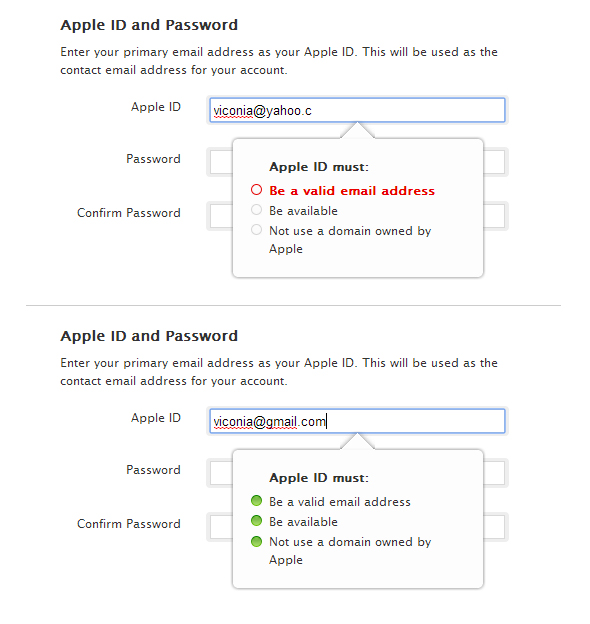Click the lower Apple ID must heading
590x624 pixels.
coord(319,478)
